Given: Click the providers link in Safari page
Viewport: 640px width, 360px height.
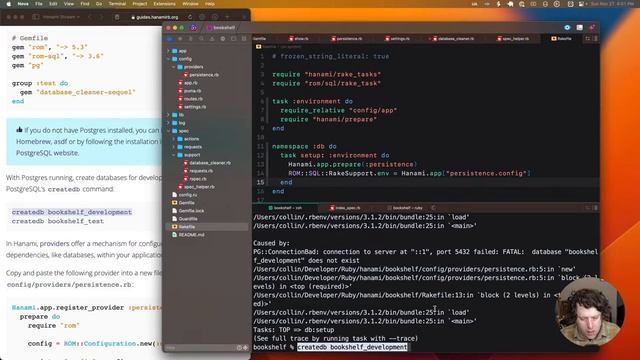Looking at the screenshot, I should click(x=54, y=244).
